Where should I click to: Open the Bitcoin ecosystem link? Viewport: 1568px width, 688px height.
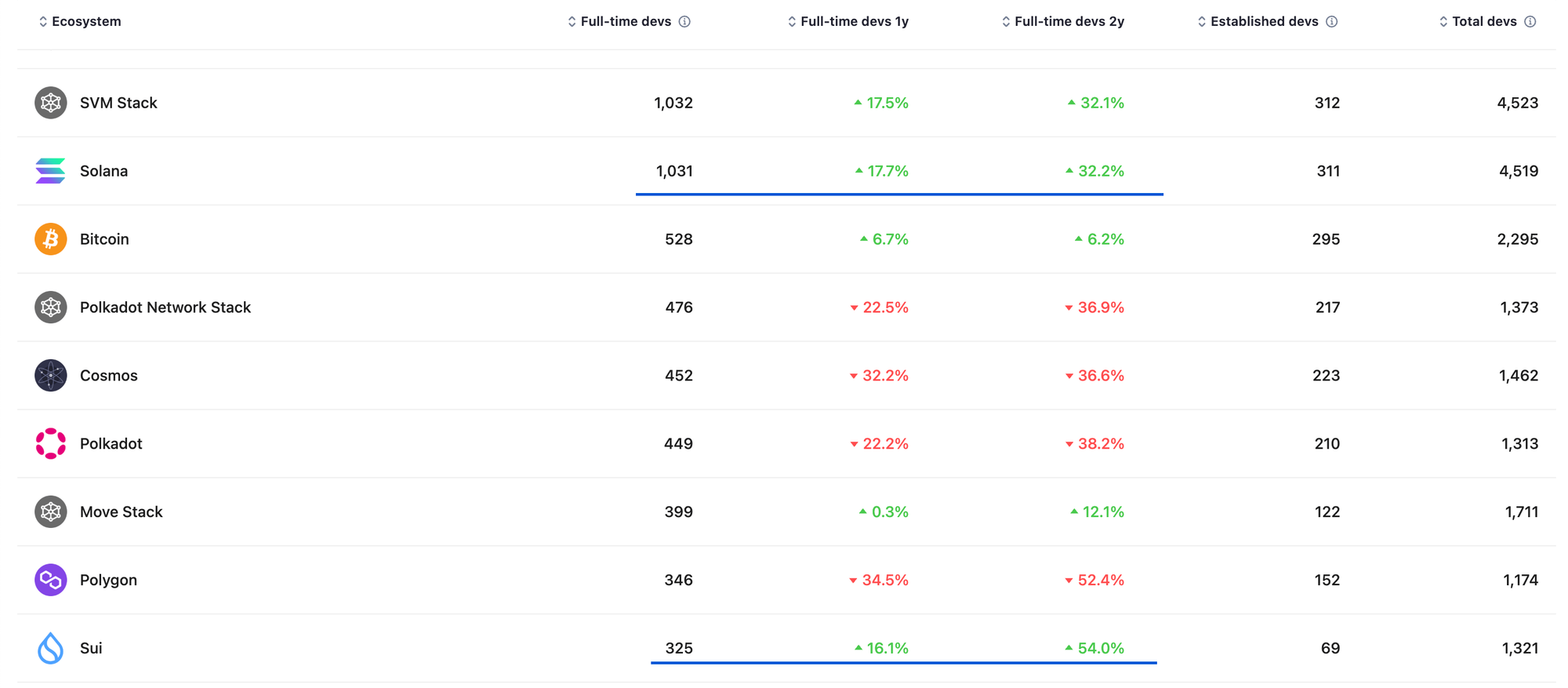coord(104,239)
